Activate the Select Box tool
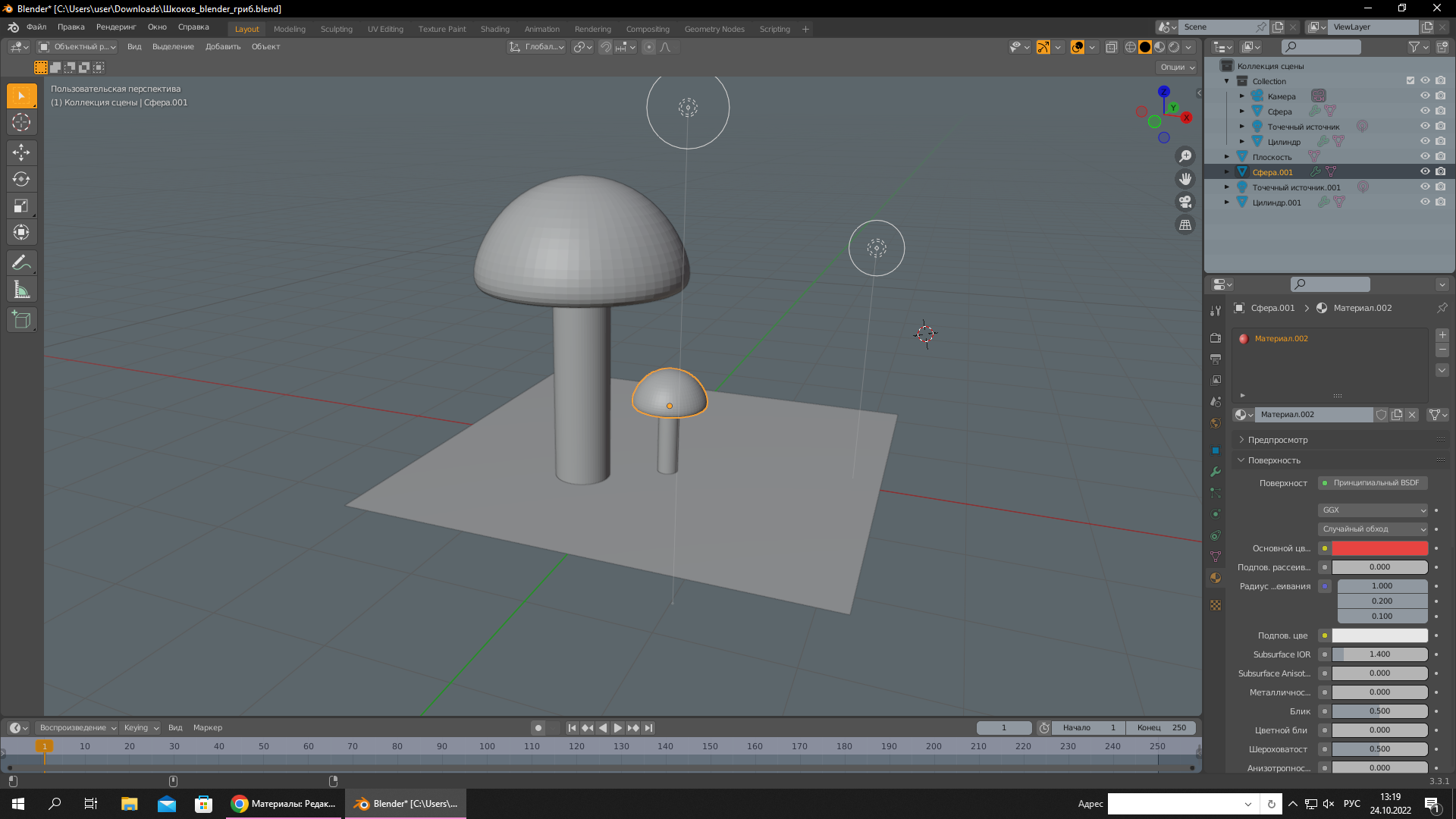 tap(21, 96)
